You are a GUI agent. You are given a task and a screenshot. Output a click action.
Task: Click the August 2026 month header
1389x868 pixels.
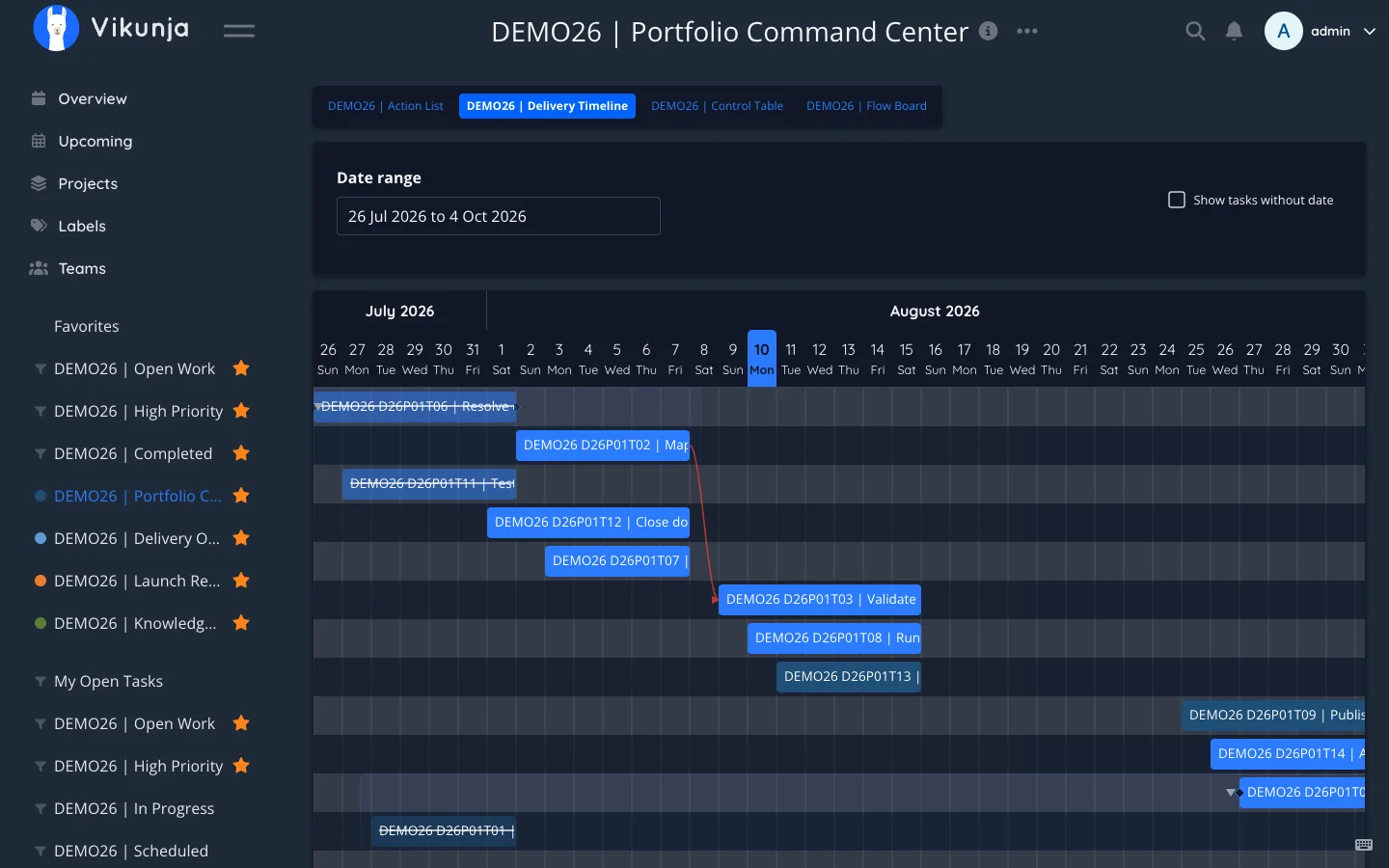coord(935,312)
